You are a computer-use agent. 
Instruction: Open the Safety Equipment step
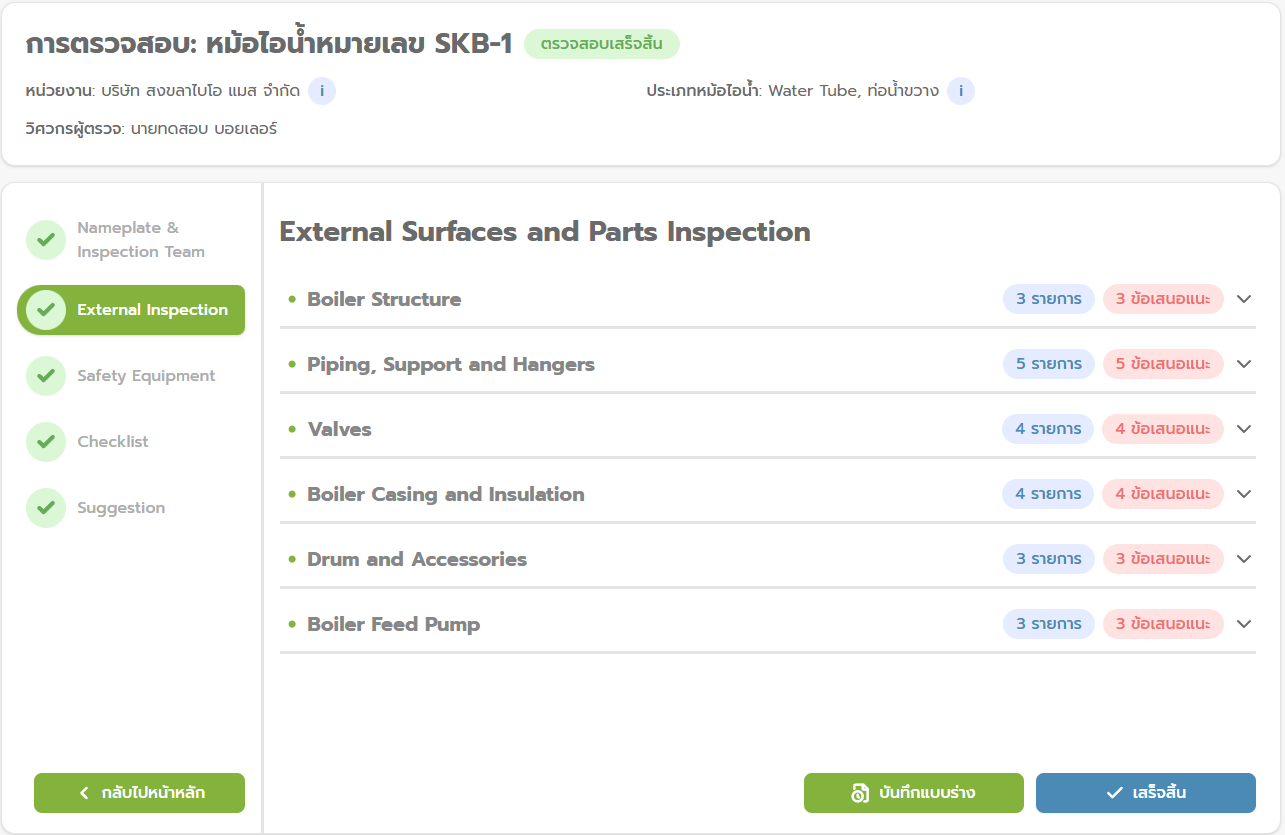click(x=146, y=376)
